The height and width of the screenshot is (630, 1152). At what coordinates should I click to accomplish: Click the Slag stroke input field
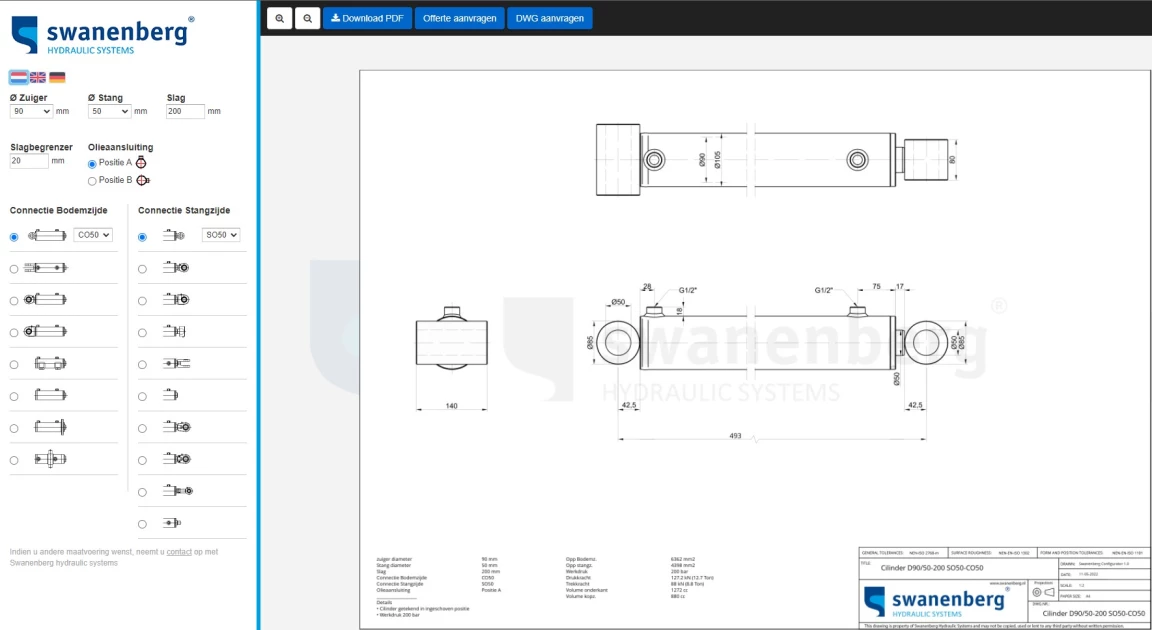pos(185,112)
